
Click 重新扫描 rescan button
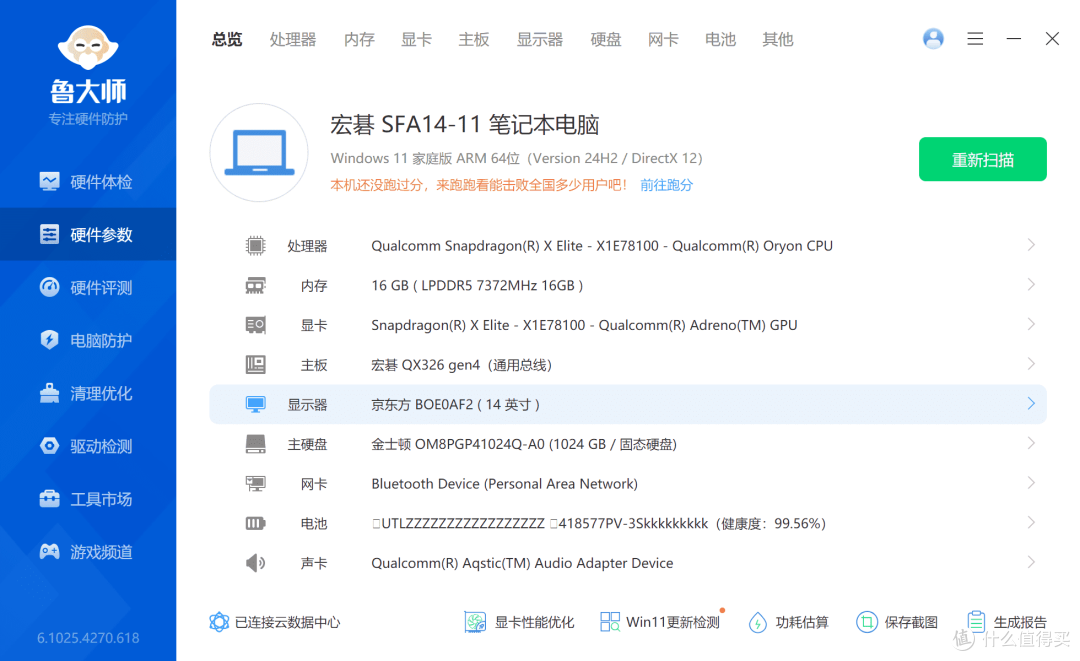982,159
